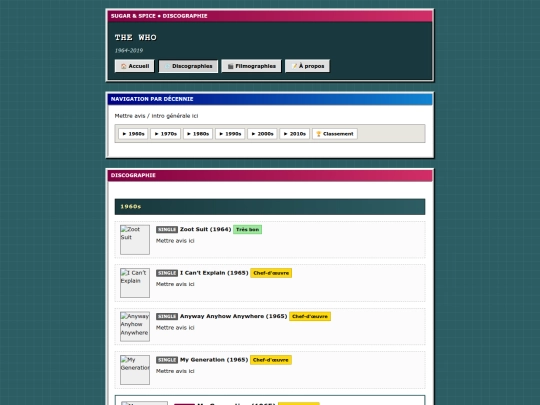The height and width of the screenshot is (405, 540).
Task: Click Chef-d'œuvre badge for Anyway Anyhow Anywhere
Action: (x=310, y=316)
